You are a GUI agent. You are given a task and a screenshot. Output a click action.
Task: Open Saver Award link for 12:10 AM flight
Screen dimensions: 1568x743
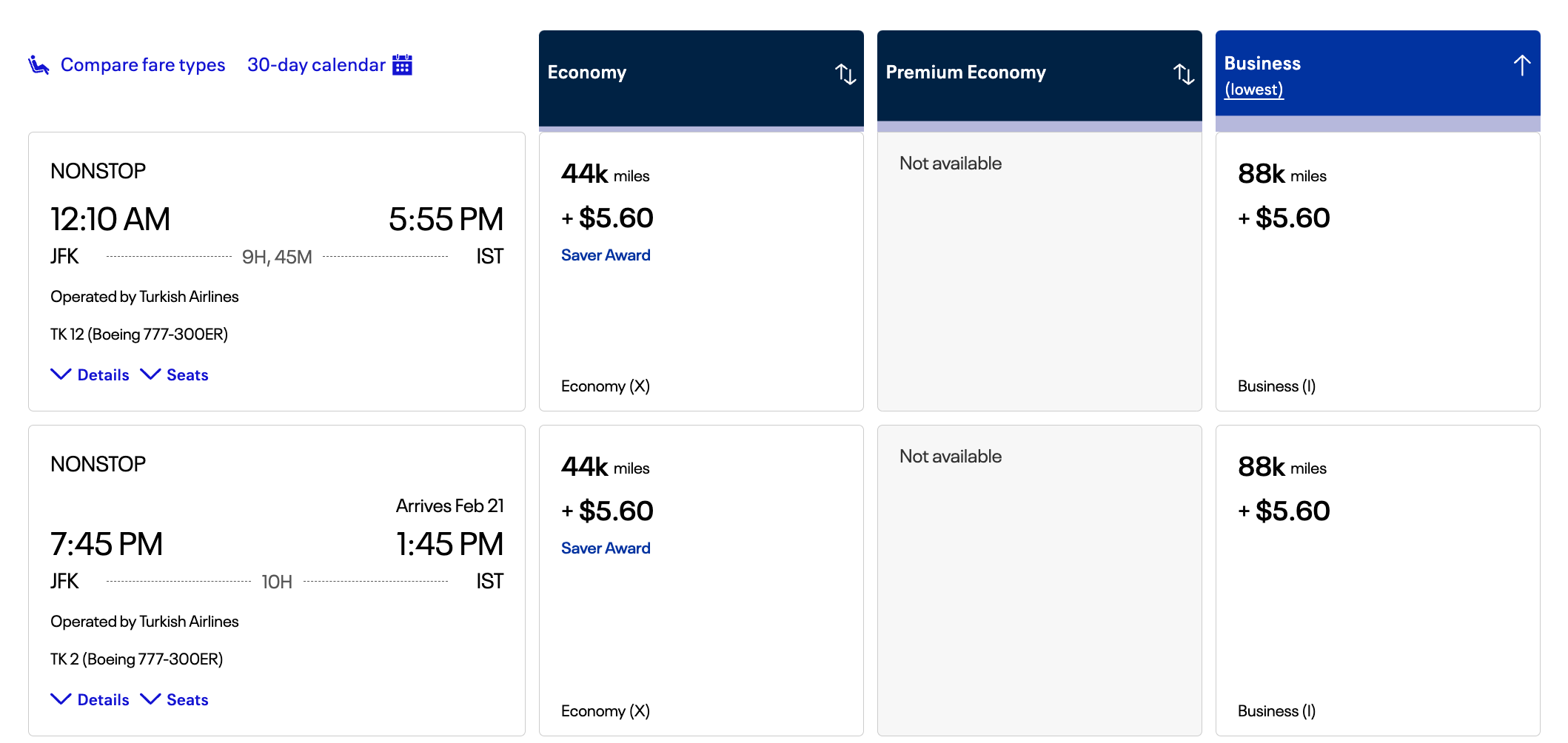tap(606, 255)
